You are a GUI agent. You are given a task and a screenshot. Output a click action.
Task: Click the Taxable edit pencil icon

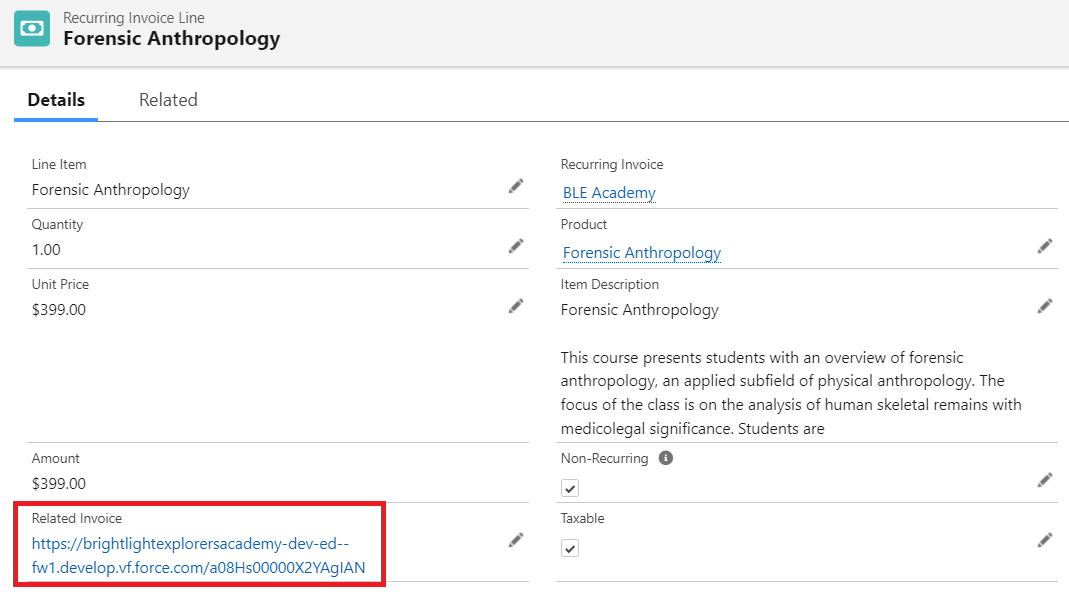[x=1044, y=540]
